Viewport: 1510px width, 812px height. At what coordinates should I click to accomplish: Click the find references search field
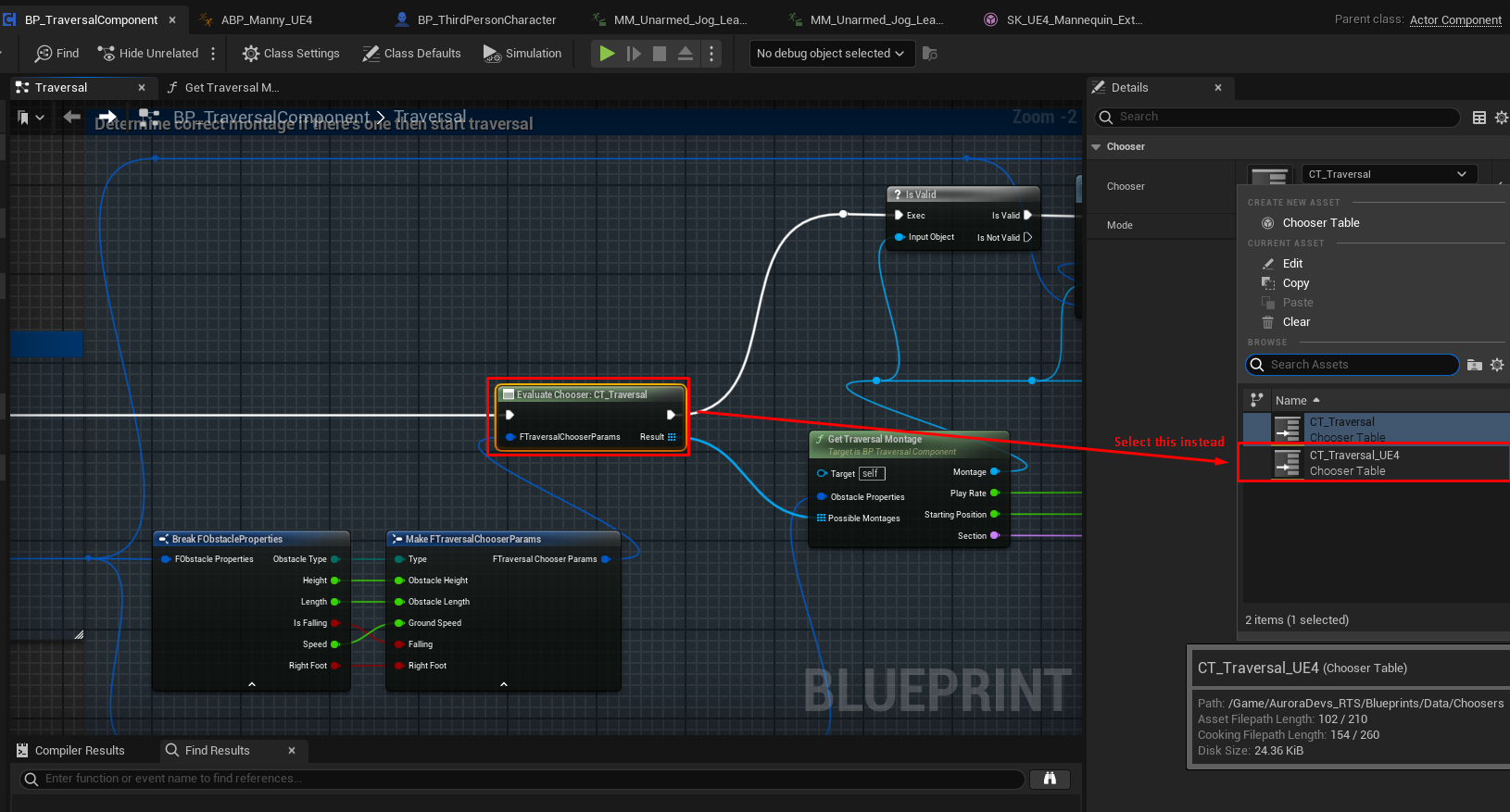(523, 779)
